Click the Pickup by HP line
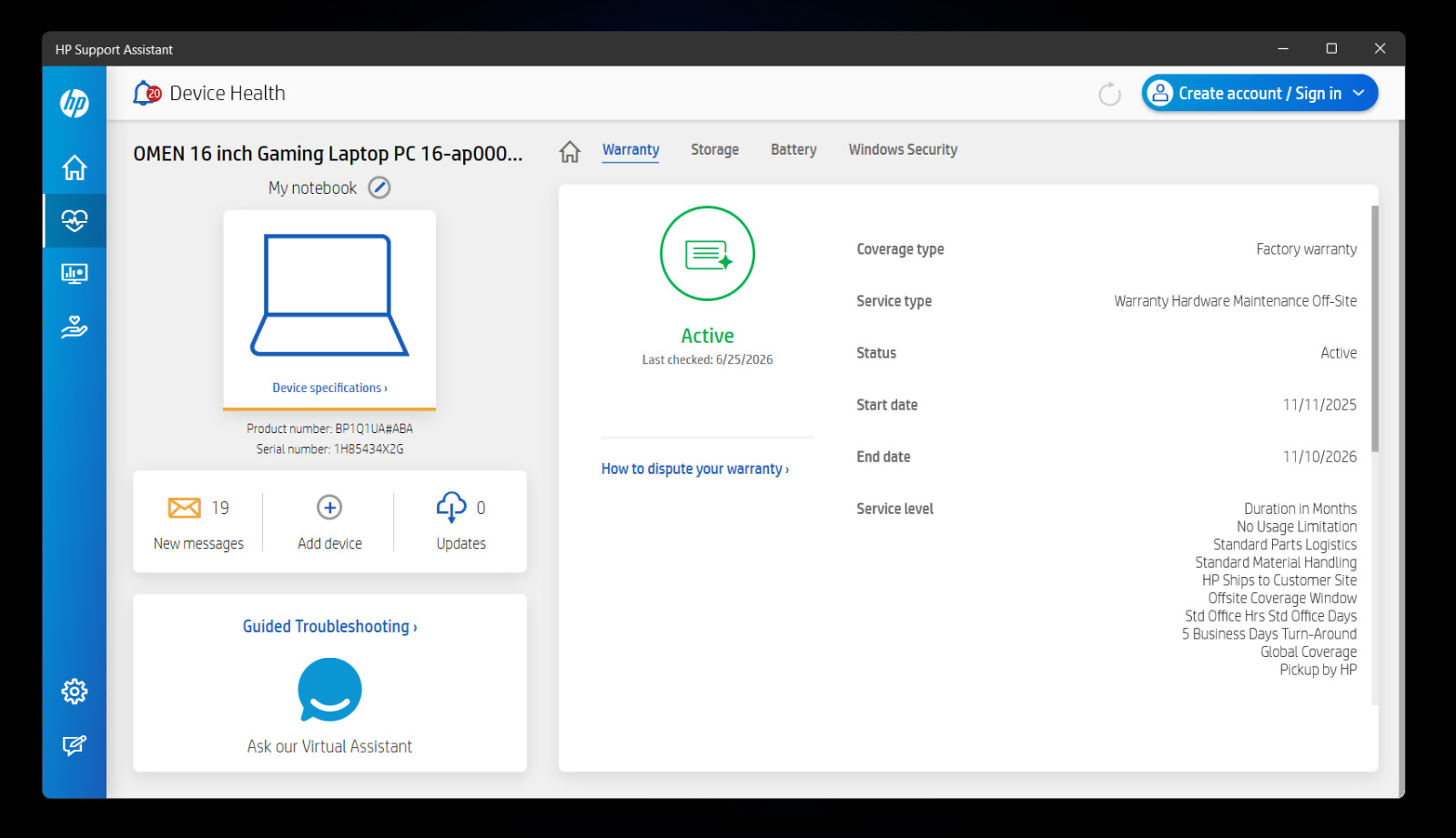1456x838 pixels. 1318,670
